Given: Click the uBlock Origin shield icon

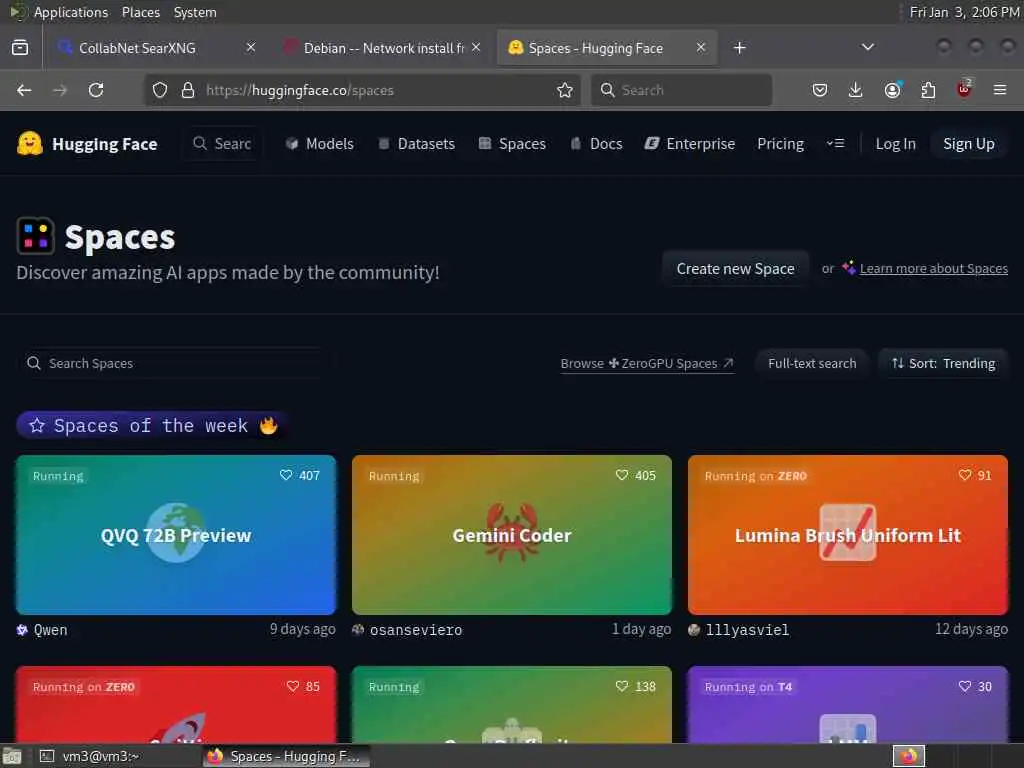Looking at the screenshot, I should (964, 89).
